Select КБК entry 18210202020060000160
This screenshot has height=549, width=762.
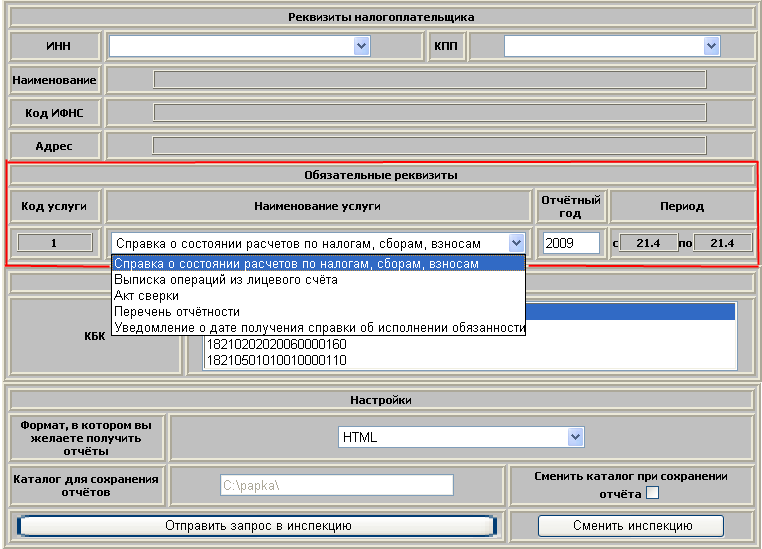(x=469, y=344)
